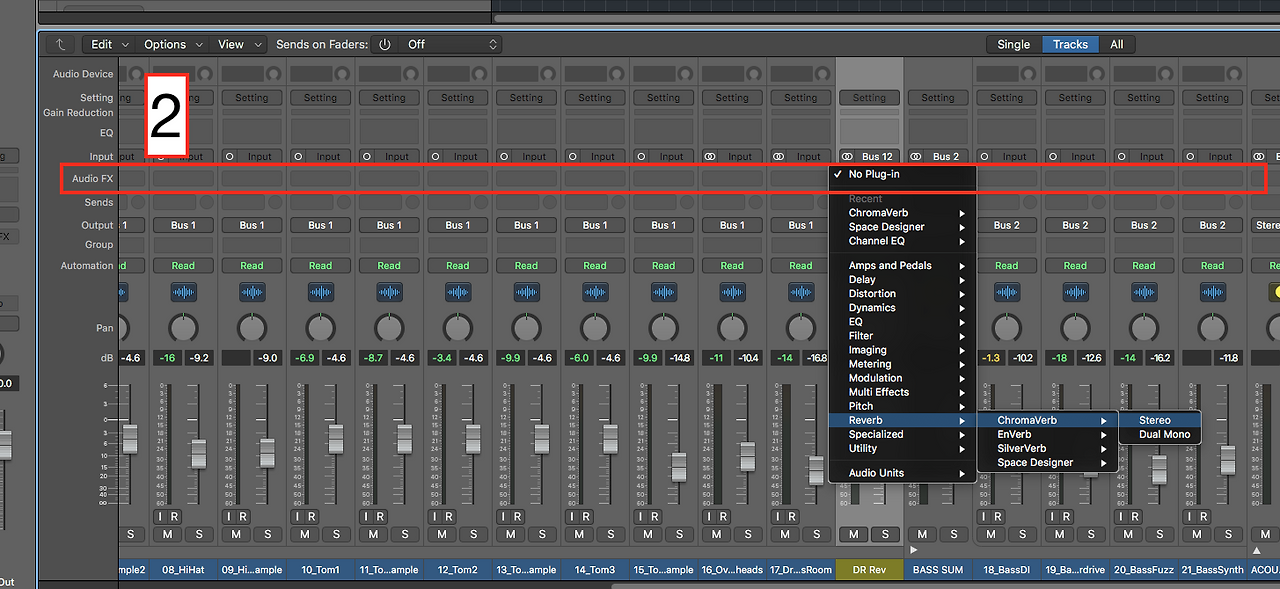Expand the disclosure triangle under BASS SUM
The height and width of the screenshot is (589, 1280).
coord(912,549)
